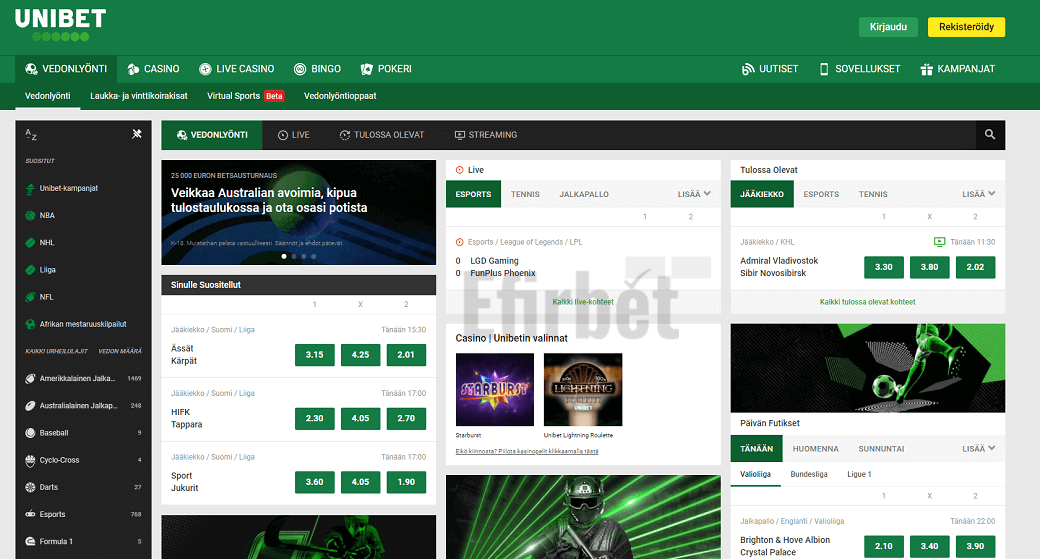Viewport: 1040px width, 559px height.
Task: Click the Formula 1 helmet icon
Action: pyautogui.click(x=30, y=542)
